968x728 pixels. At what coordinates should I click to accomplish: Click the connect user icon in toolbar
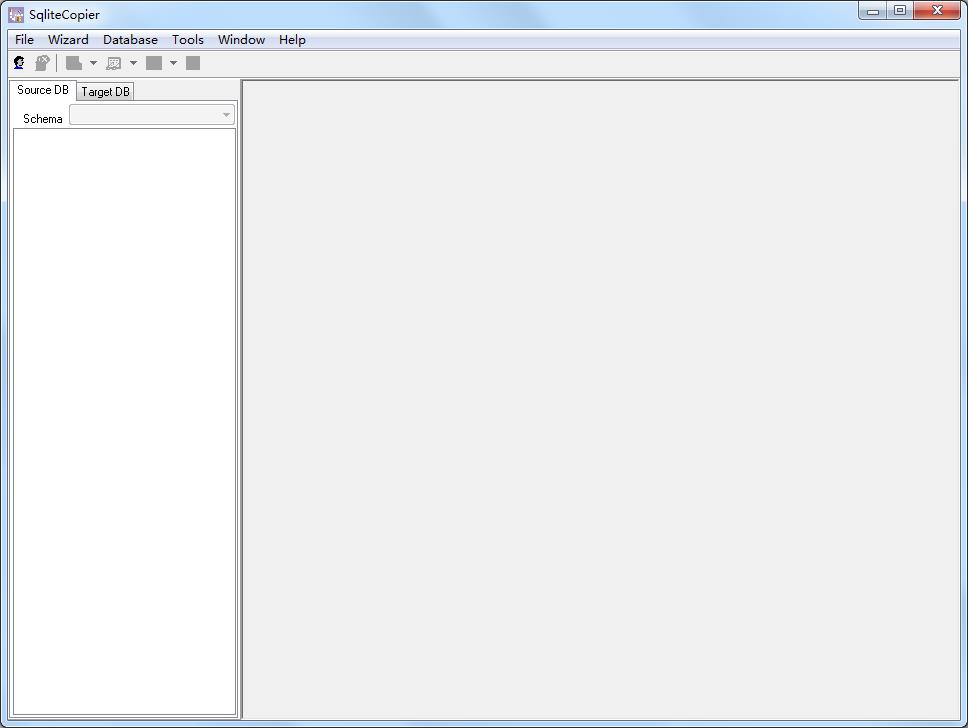point(19,63)
